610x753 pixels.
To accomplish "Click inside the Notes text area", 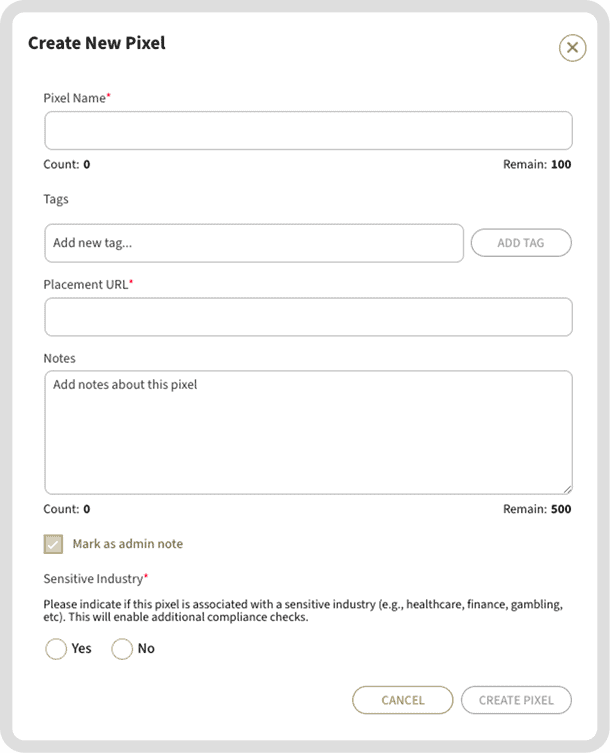I will (308, 432).
